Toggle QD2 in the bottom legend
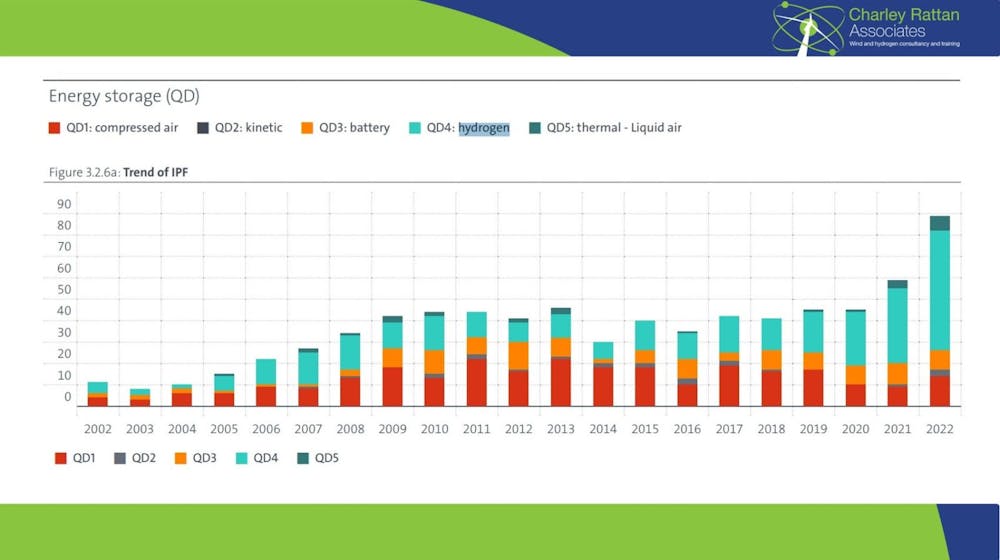Screen dimensions: 1000x560 (x=135, y=458)
